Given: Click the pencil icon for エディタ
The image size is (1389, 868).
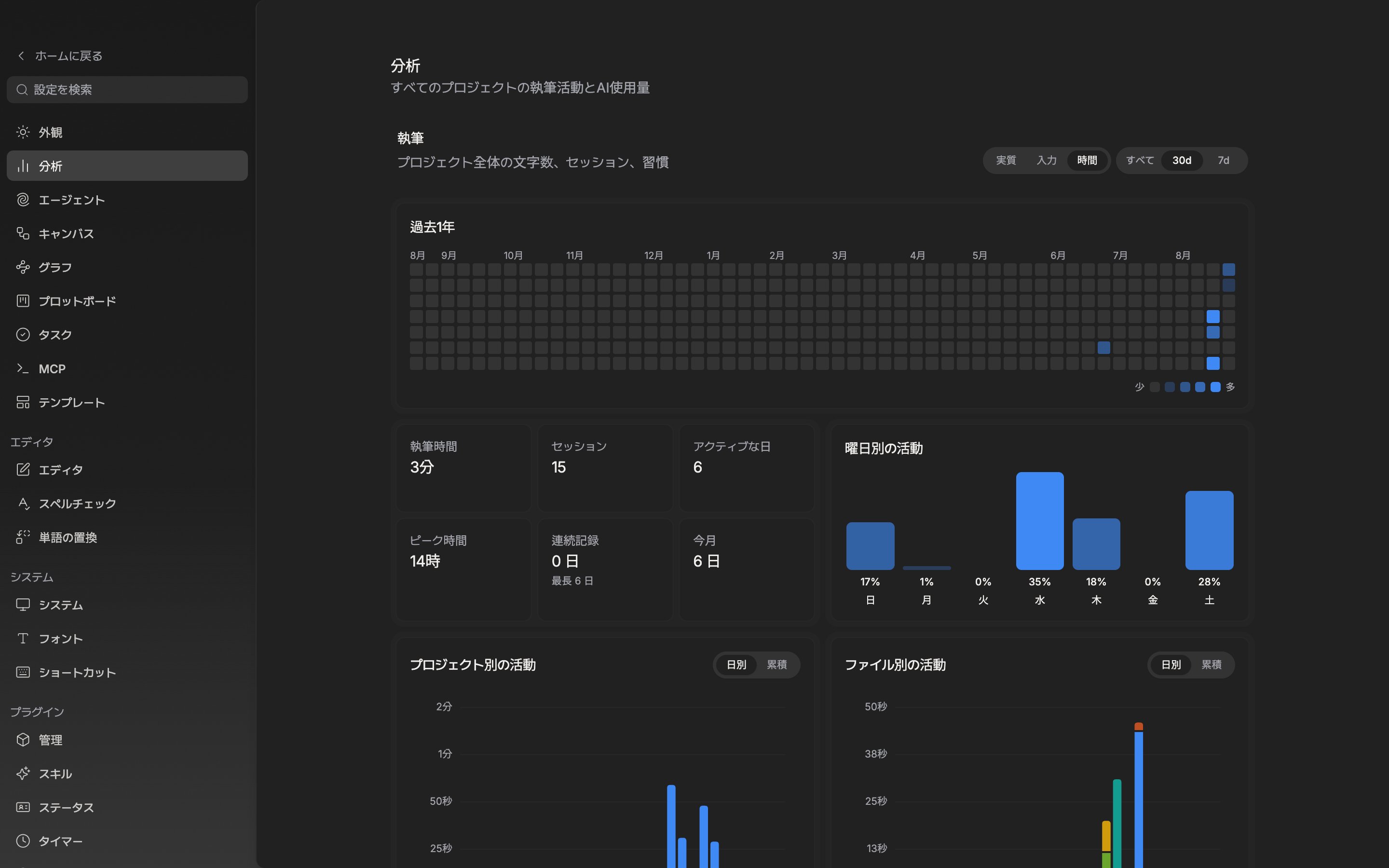Looking at the screenshot, I should coord(23,470).
